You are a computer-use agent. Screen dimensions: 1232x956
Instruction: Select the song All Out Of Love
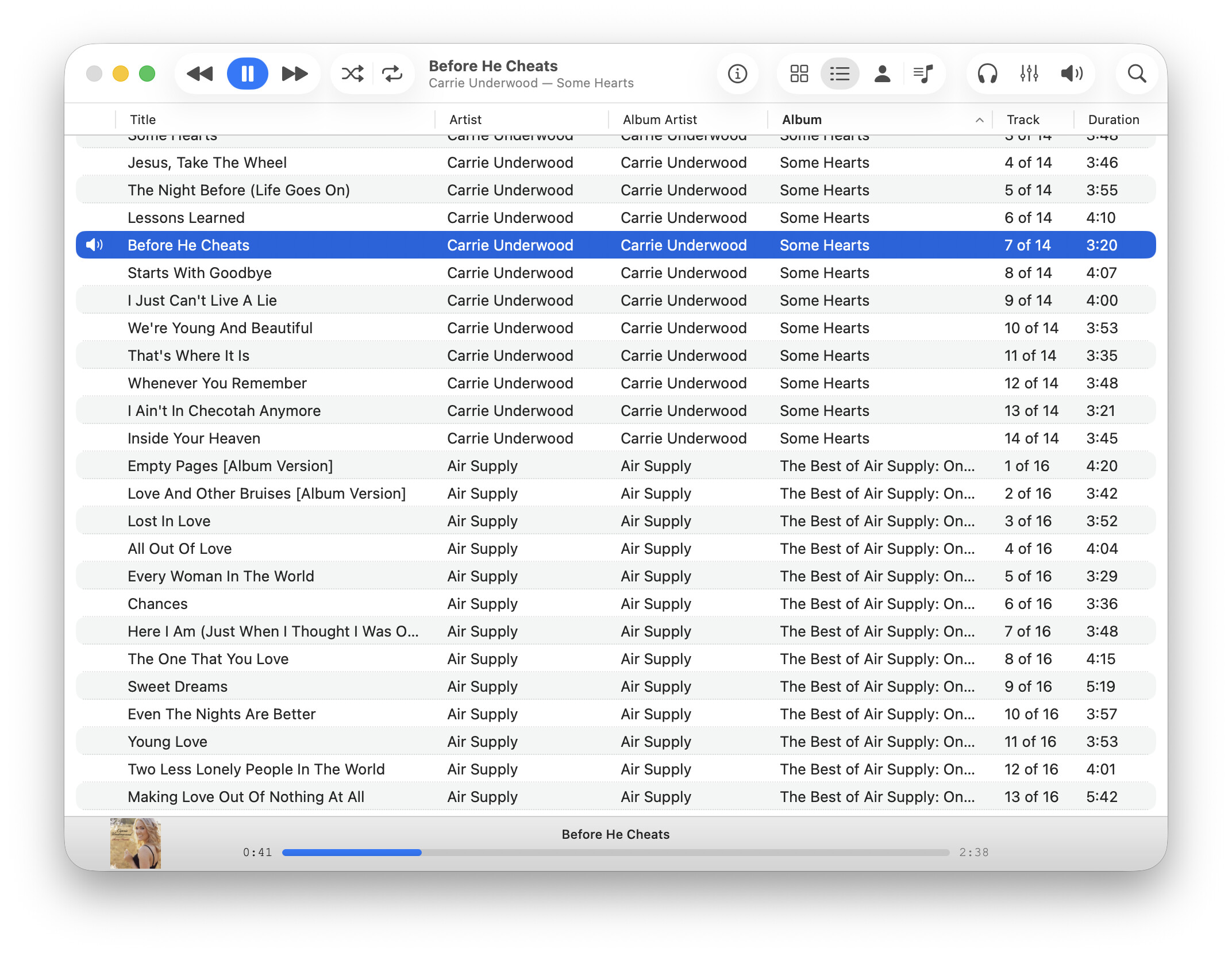coord(179,549)
